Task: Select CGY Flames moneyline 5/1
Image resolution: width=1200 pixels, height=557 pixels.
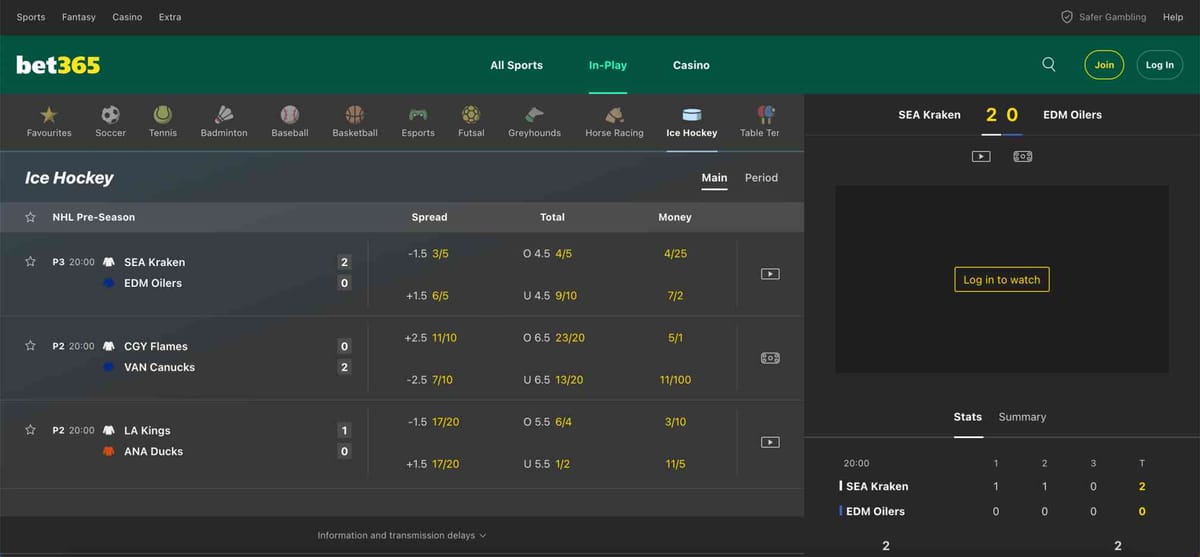Action: pos(675,338)
